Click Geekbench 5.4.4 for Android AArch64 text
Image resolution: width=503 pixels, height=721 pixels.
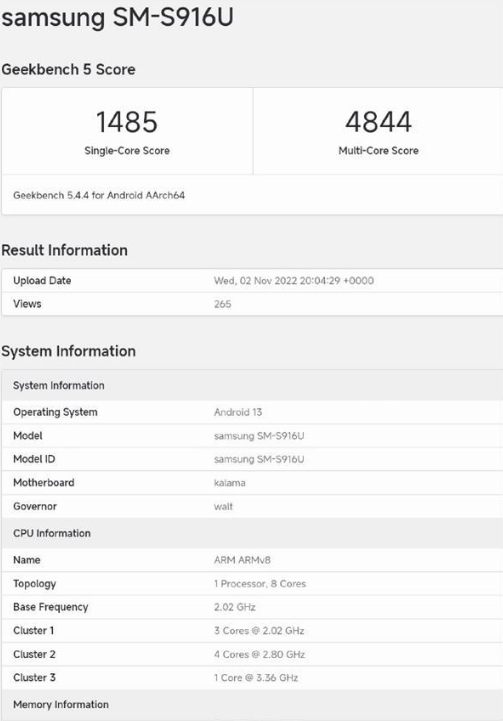pyautogui.click(x=99, y=195)
